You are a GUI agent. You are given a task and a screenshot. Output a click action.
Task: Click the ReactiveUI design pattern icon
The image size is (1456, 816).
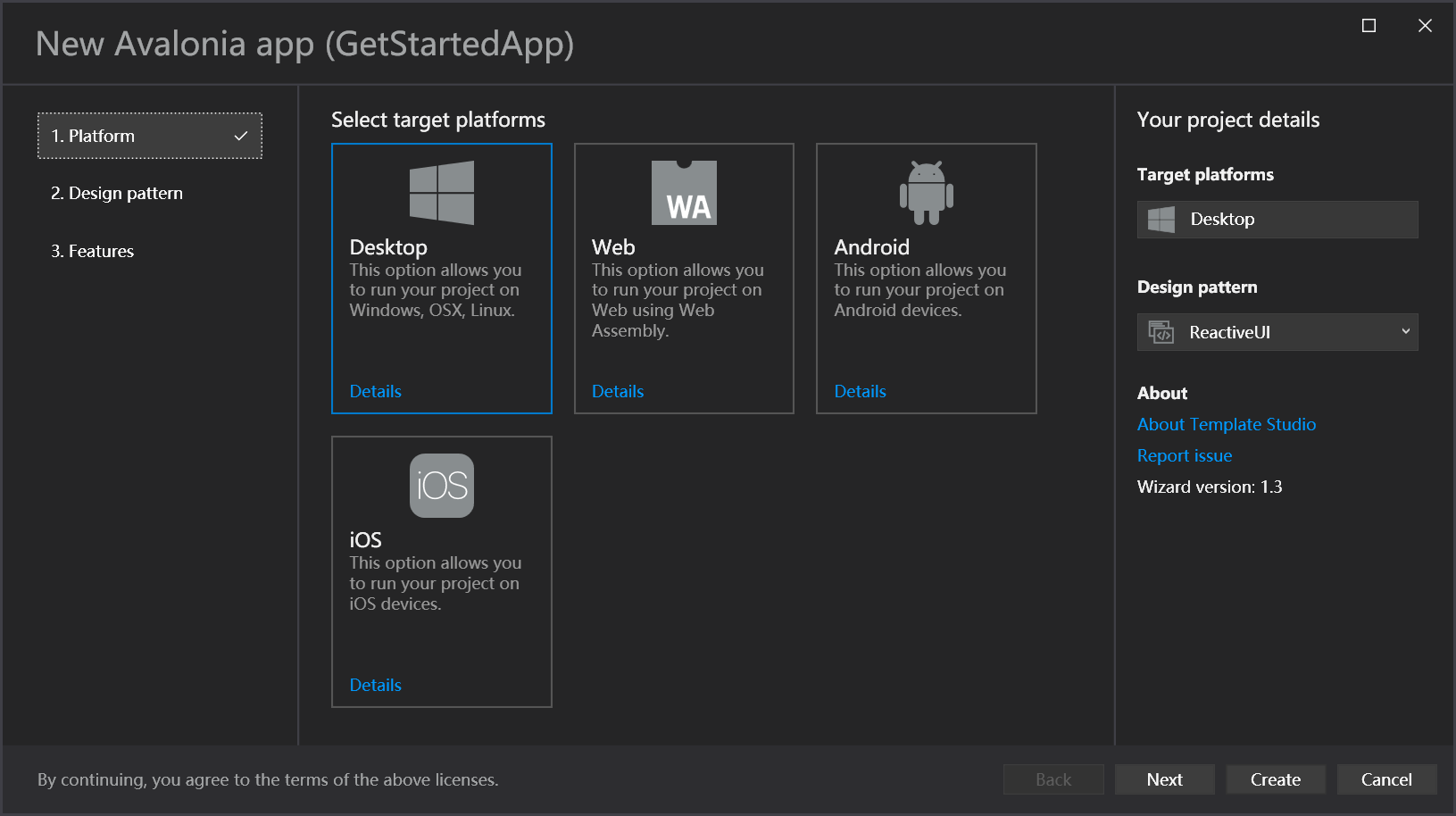pos(1161,332)
